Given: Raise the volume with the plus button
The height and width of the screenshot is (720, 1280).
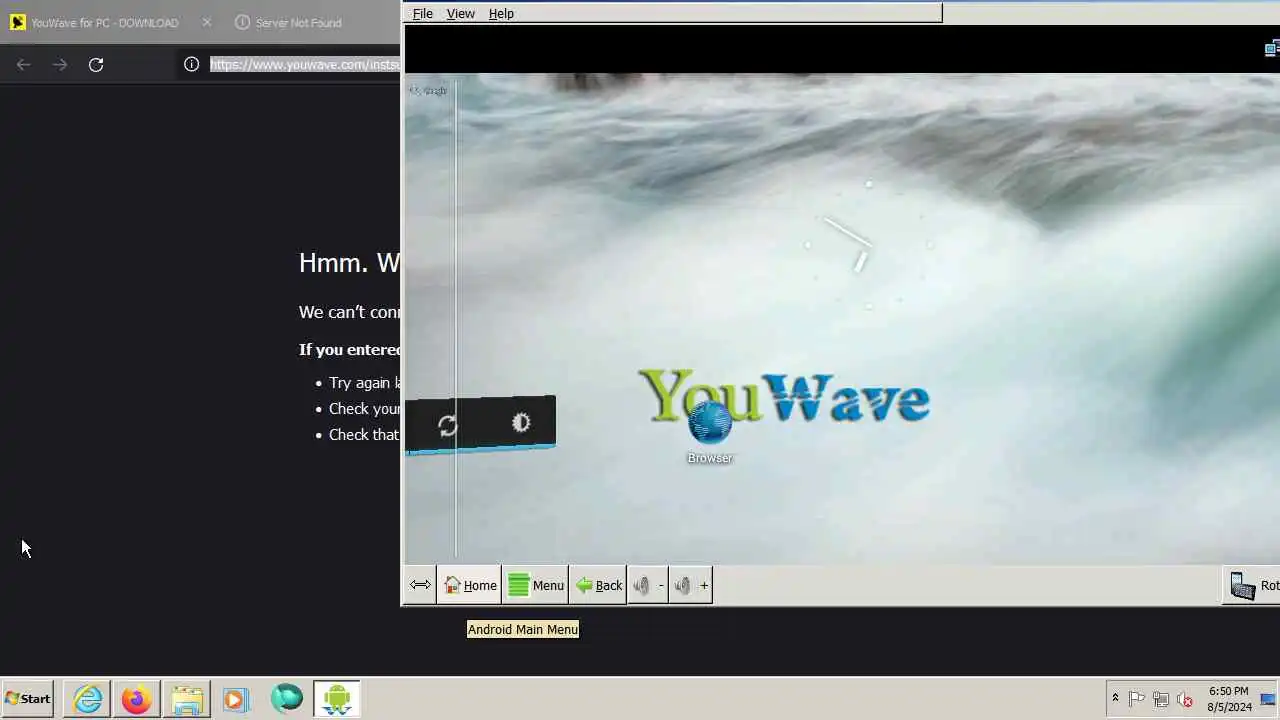Looking at the screenshot, I should 690,586.
